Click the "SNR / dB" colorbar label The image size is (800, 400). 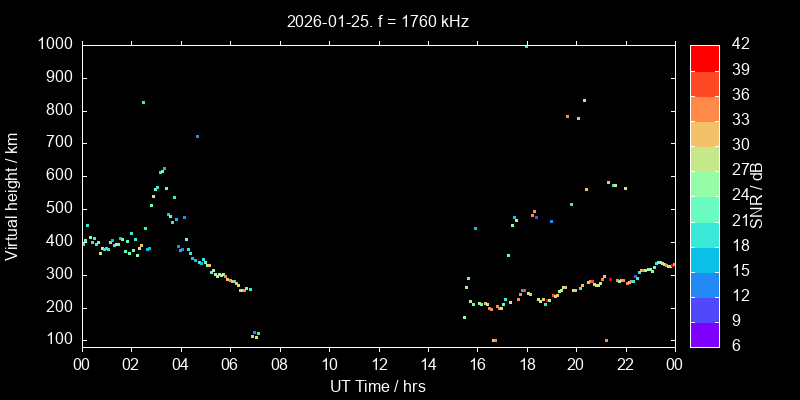click(x=757, y=195)
